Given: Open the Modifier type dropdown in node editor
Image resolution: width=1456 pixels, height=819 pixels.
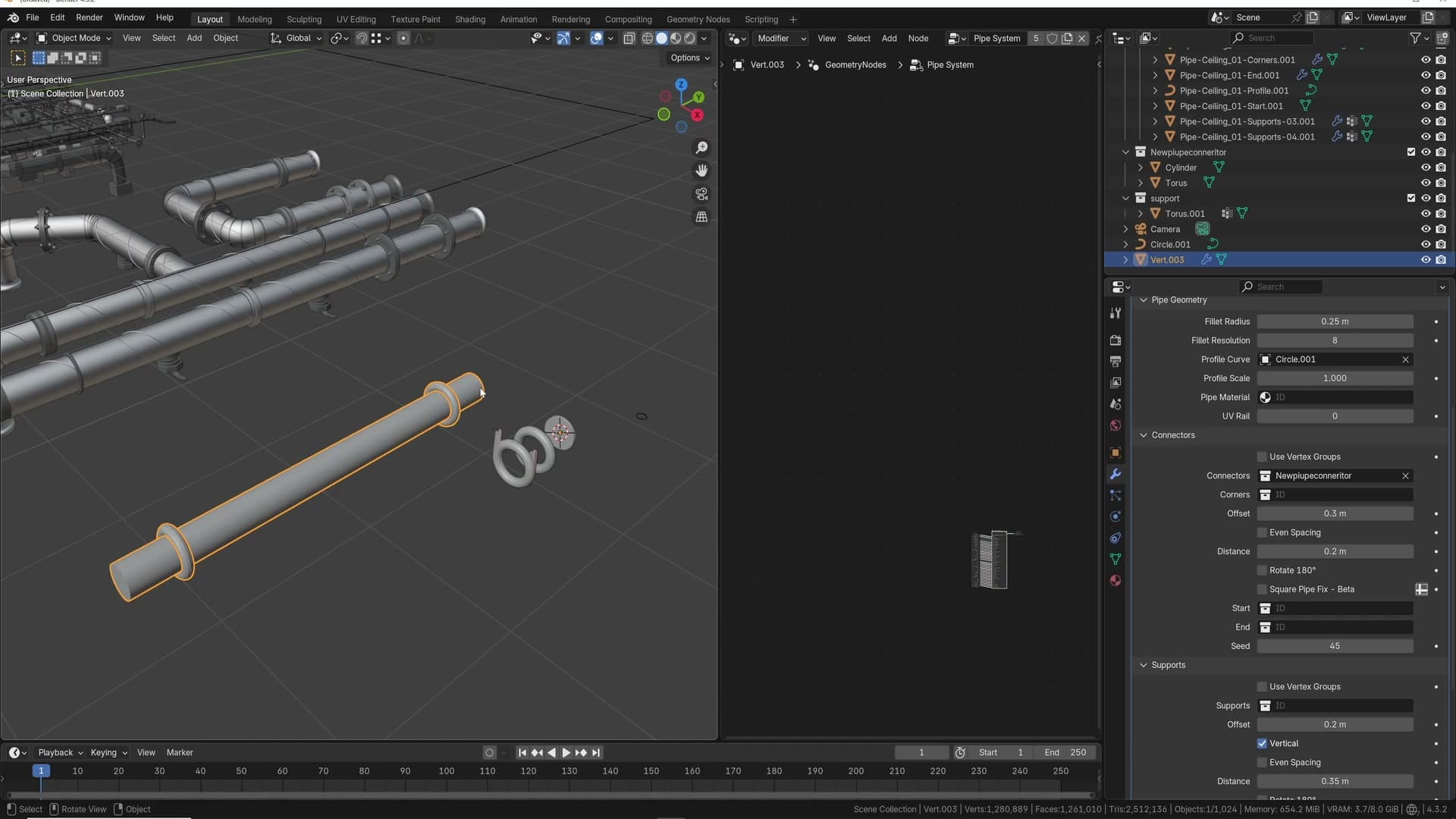Looking at the screenshot, I should pyautogui.click(x=780, y=38).
